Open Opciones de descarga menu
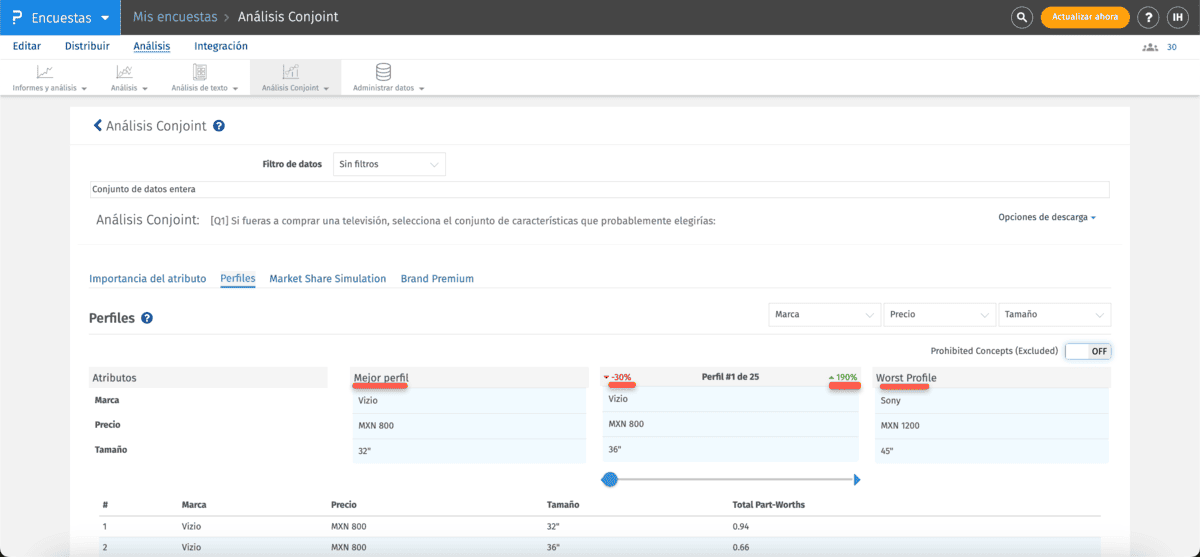1200x557 pixels. pyautogui.click(x=1046, y=217)
